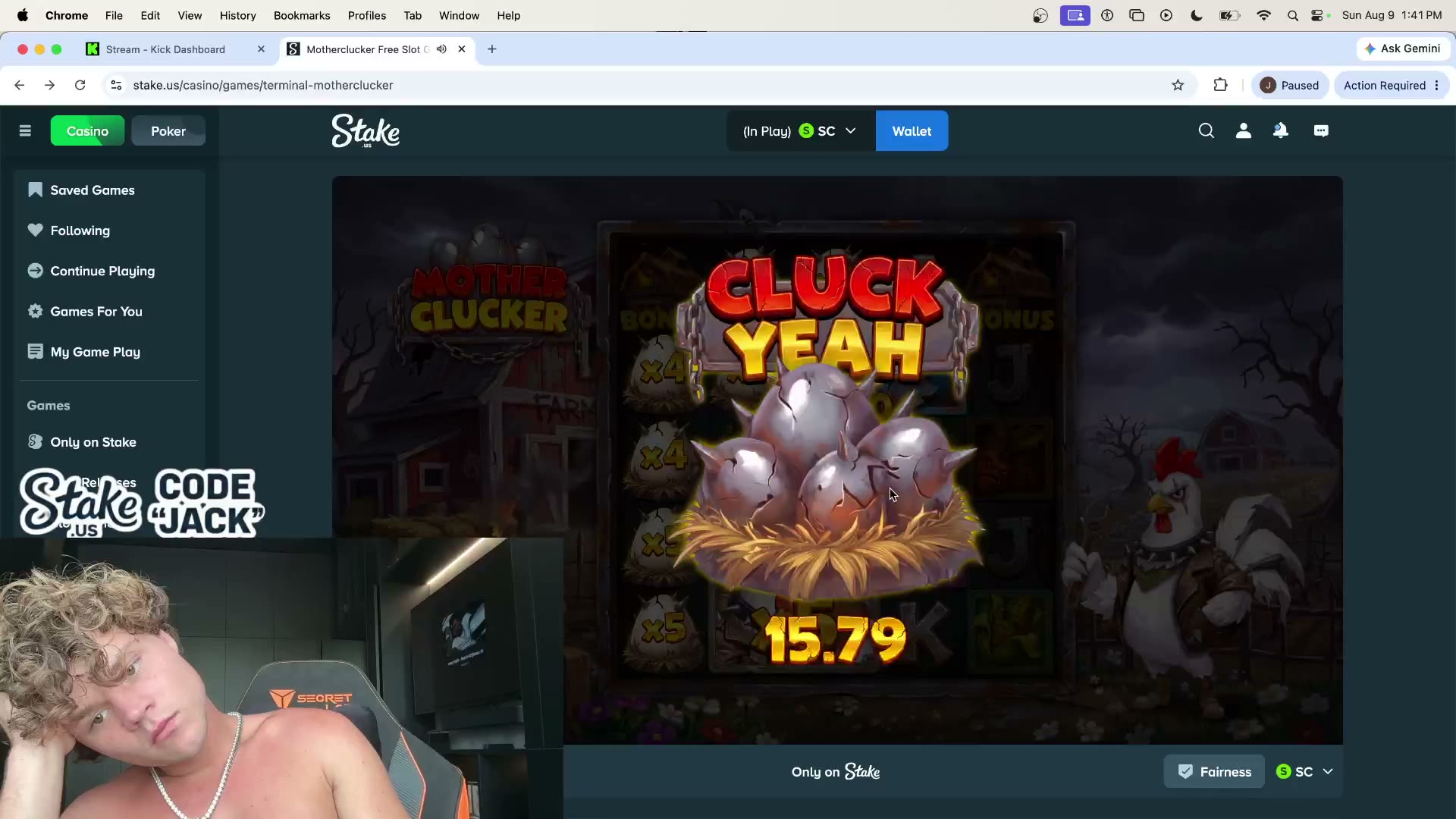Go back to the previous page
This screenshot has width=1456, height=819.
click(x=20, y=85)
